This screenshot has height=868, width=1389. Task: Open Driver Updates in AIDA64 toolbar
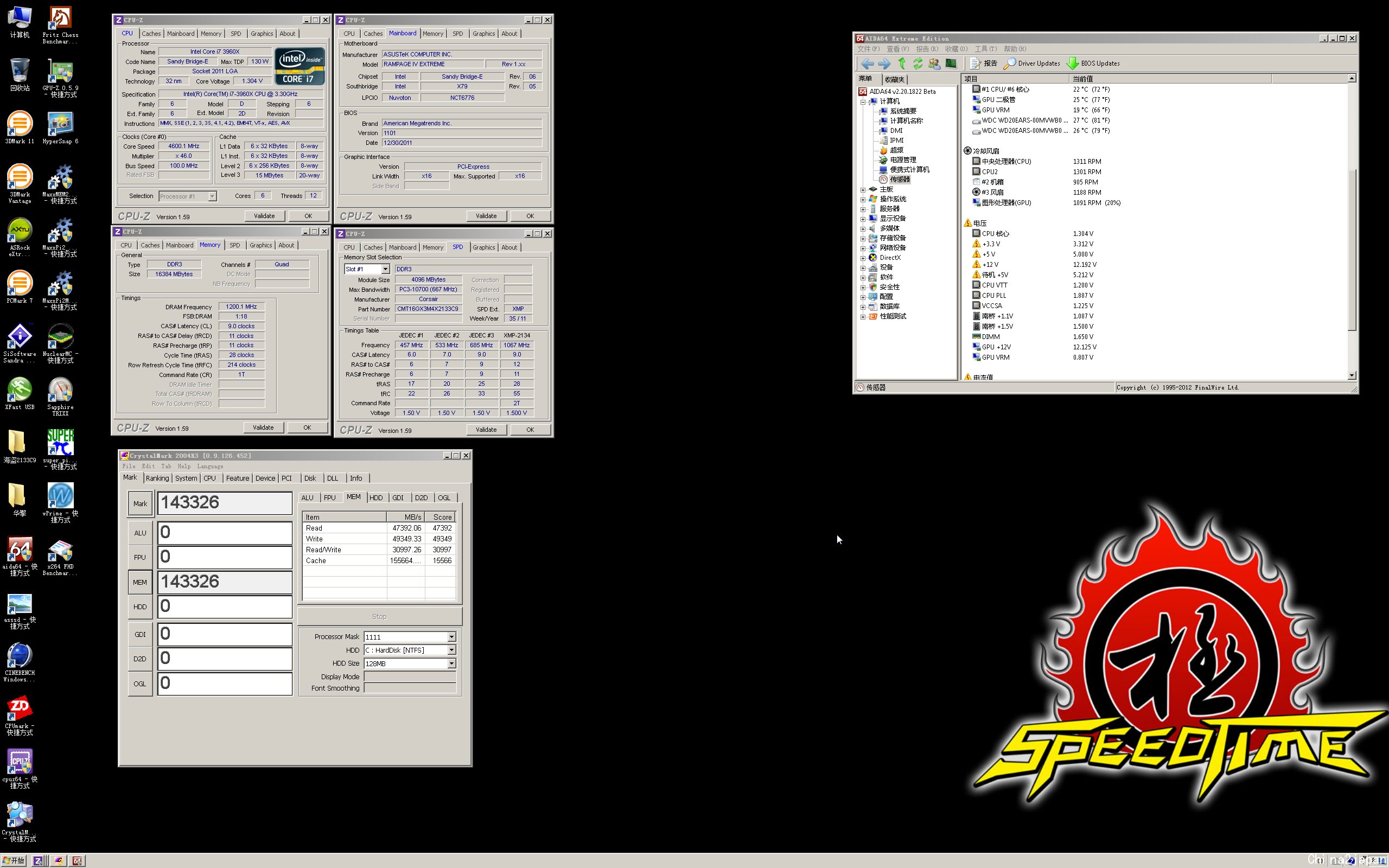[1032, 63]
